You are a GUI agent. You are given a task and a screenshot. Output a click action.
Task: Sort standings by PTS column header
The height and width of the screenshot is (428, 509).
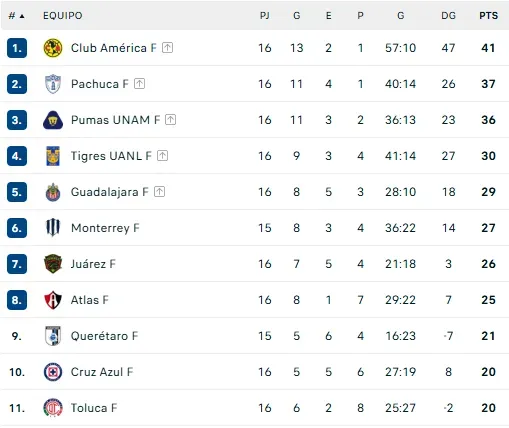(488, 16)
